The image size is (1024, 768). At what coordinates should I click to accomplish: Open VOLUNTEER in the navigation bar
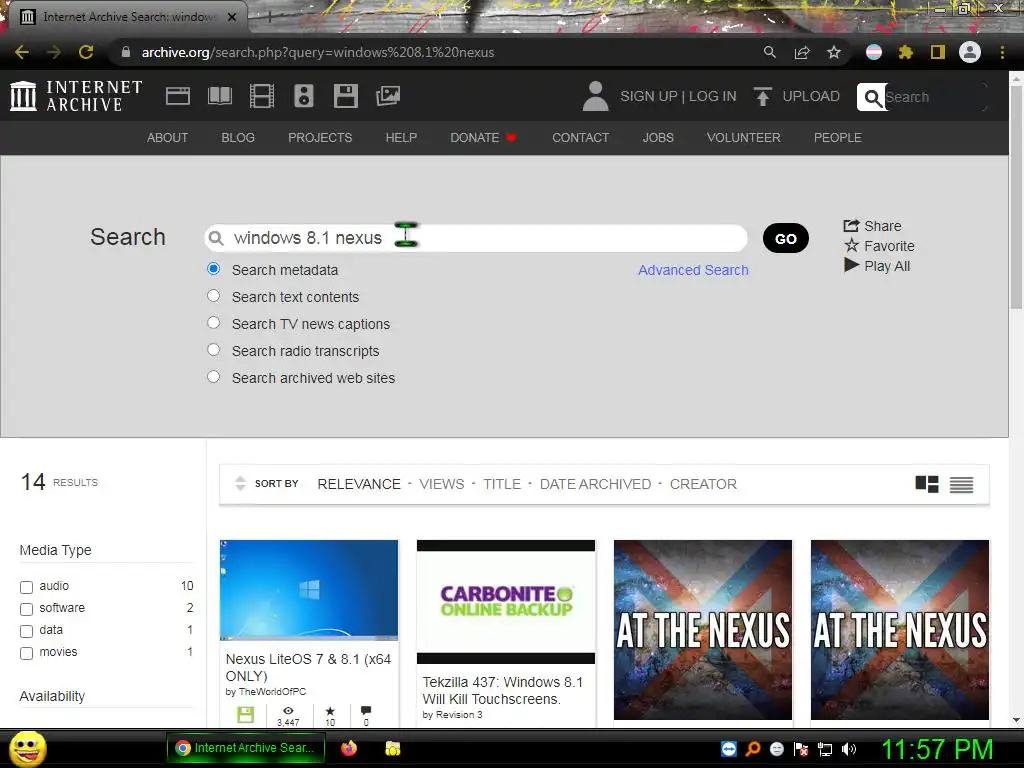(x=743, y=138)
